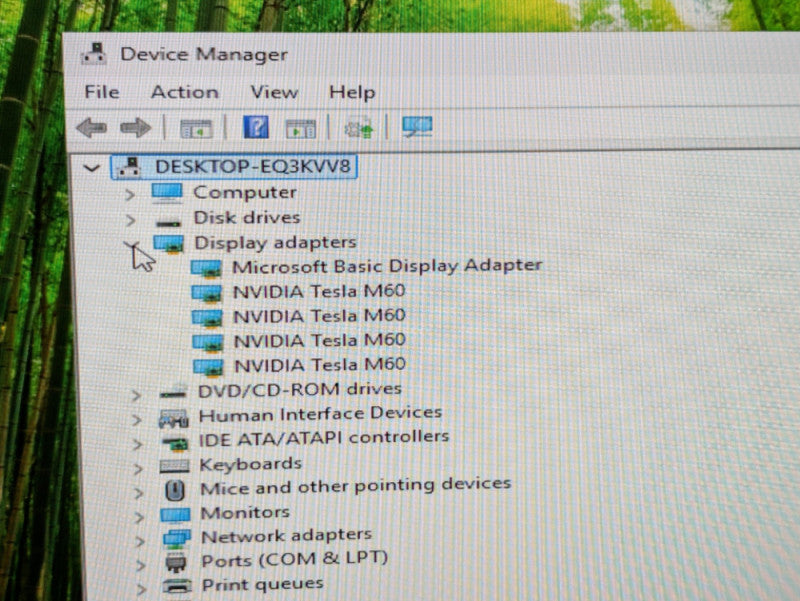Expand the Monitors category
The height and width of the screenshot is (601, 800).
click(x=139, y=517)
